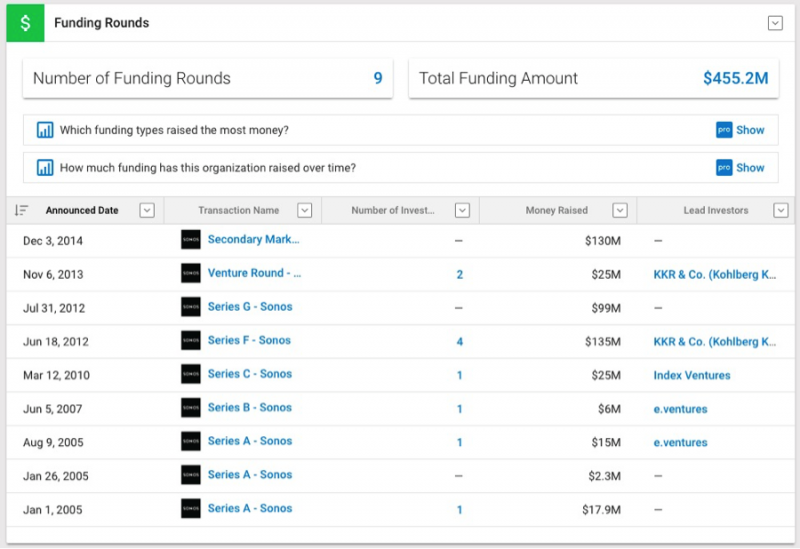Click Sonos logo in Jan 1, 2005 row

191,509
